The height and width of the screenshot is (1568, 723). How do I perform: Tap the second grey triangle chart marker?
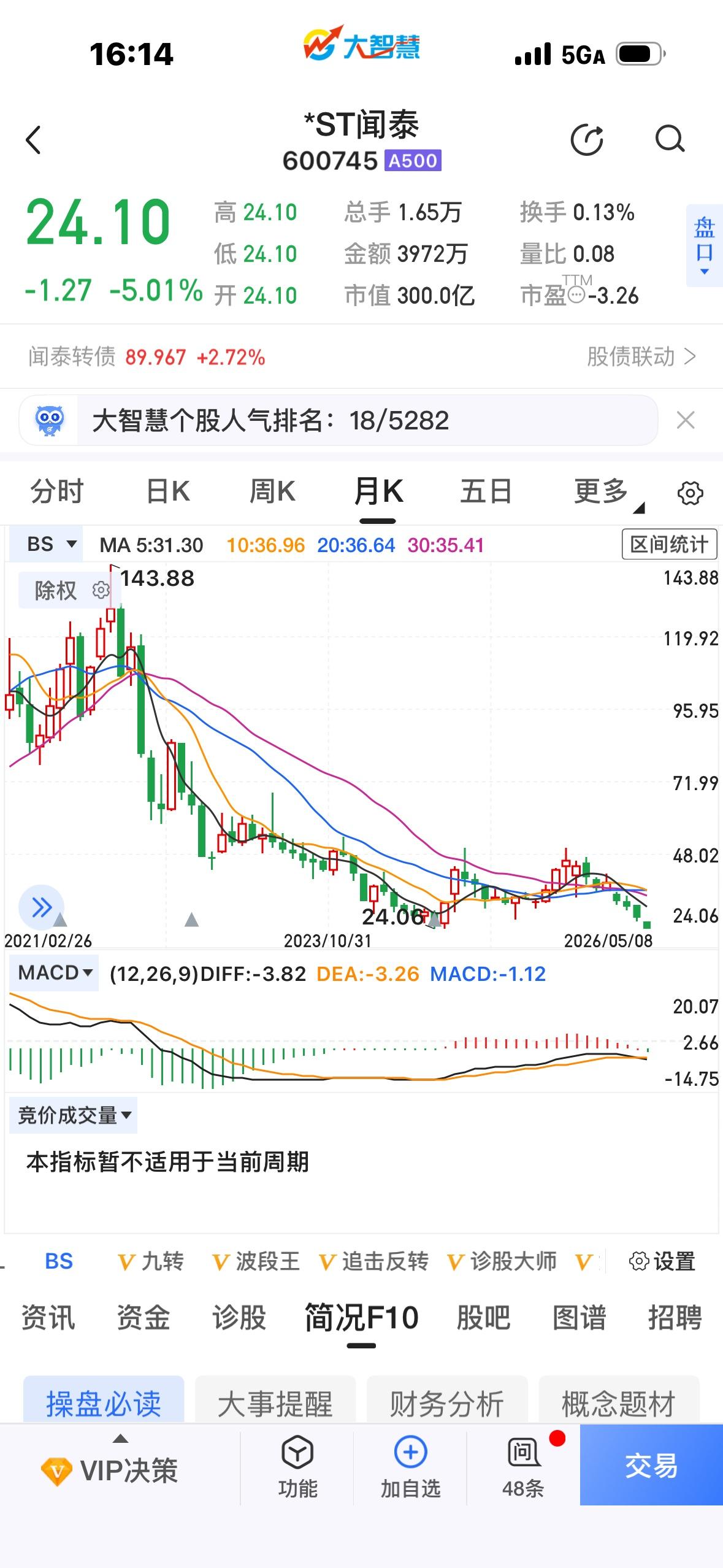pyautogui.click(x=191, y=919)
